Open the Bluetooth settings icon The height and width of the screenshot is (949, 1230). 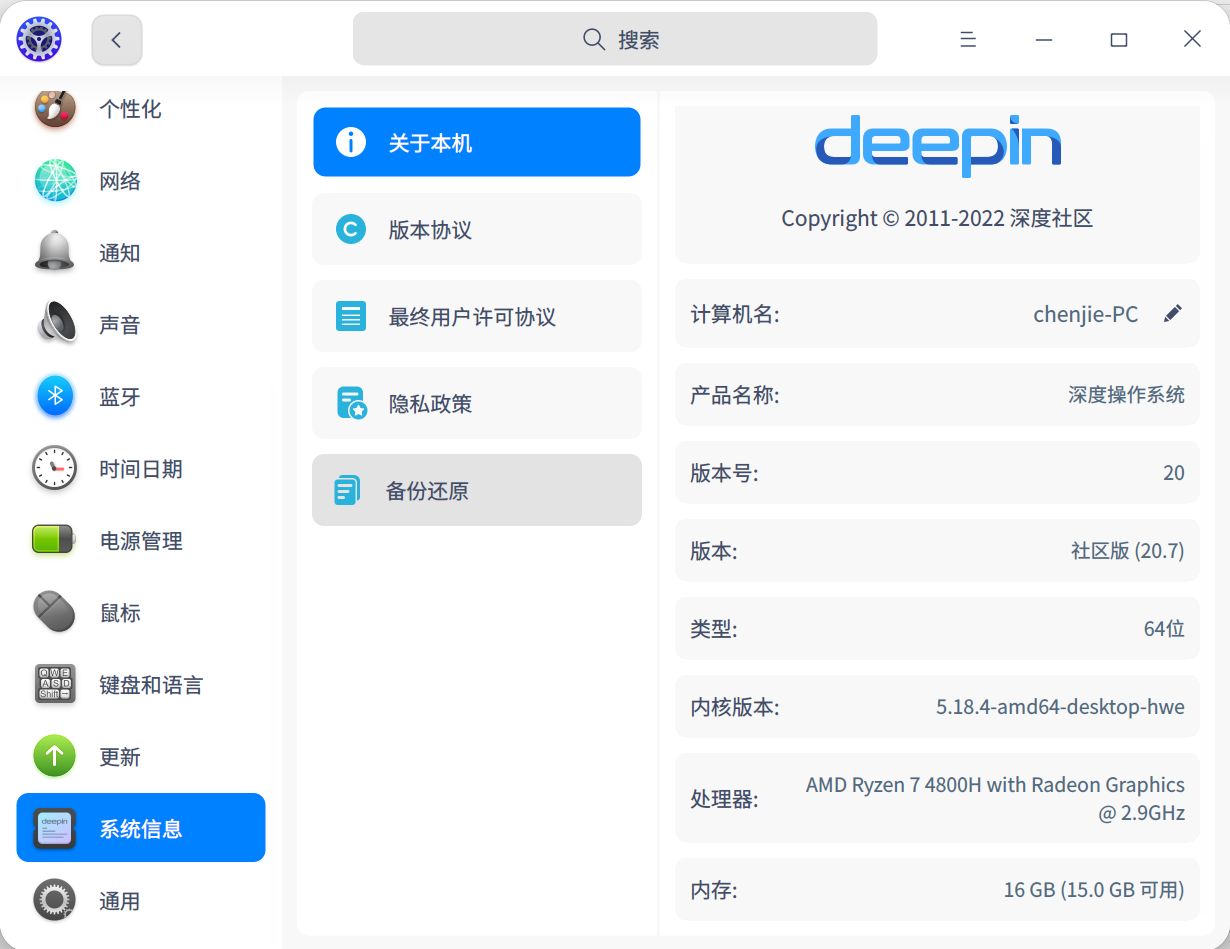[55, 397]
